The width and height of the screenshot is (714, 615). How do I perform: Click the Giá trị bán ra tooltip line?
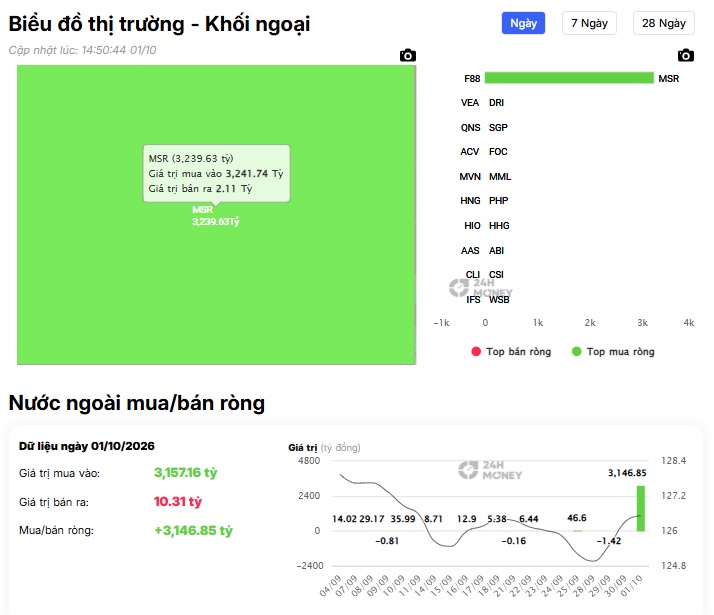tap(200, 188)
